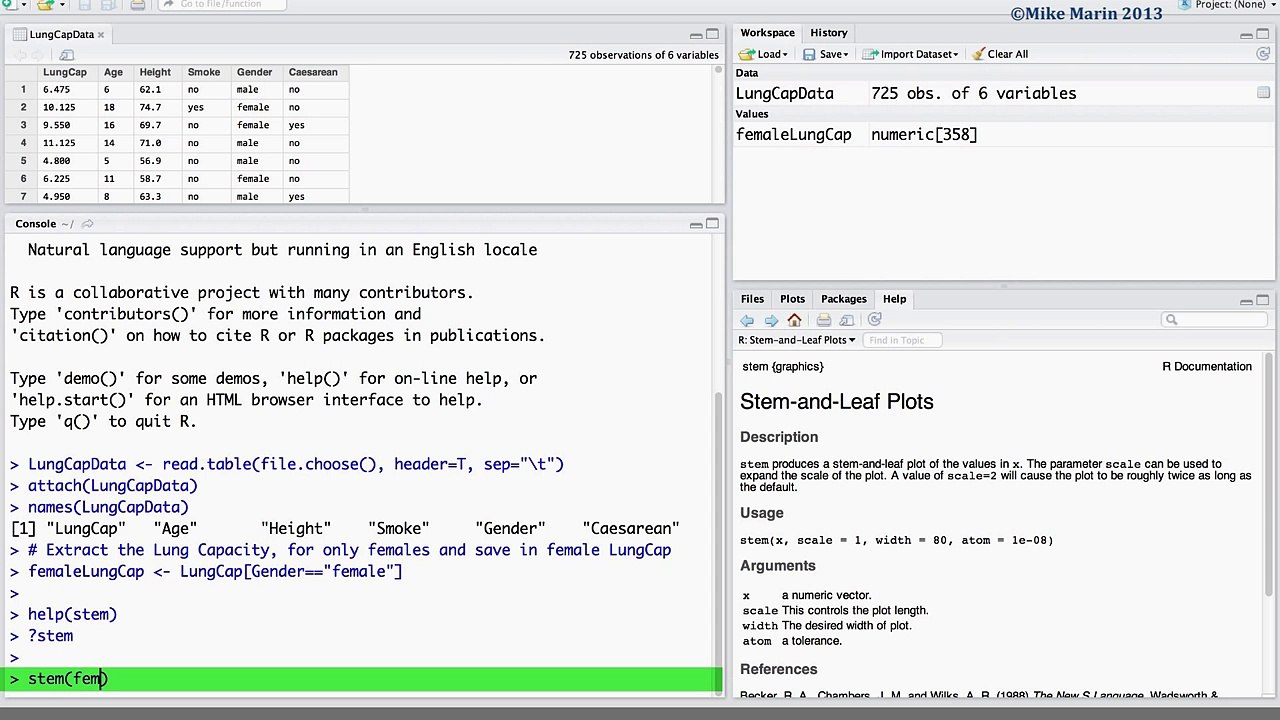View the LungCapData data entry
The height and width of the screenshot is (720, 1280).
(1004, 93)
